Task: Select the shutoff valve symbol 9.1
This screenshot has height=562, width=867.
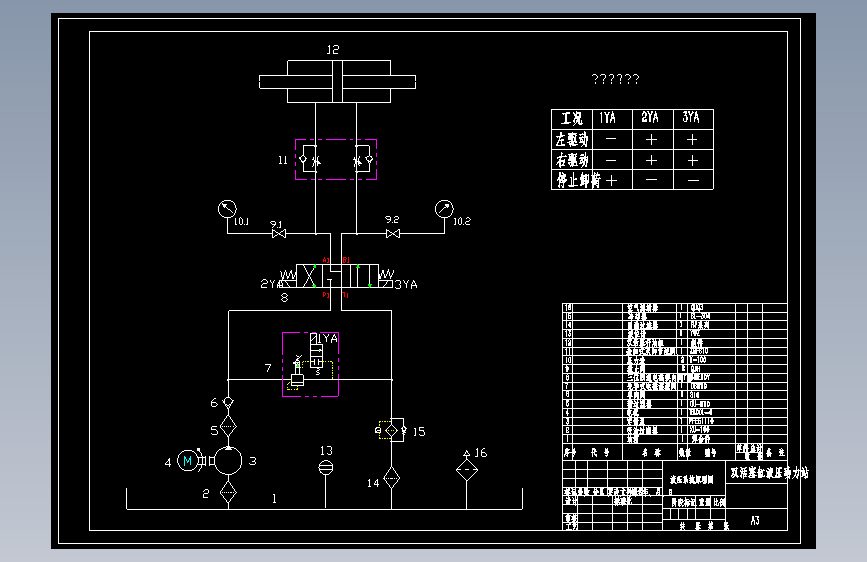Action: (x=279, y=233)
